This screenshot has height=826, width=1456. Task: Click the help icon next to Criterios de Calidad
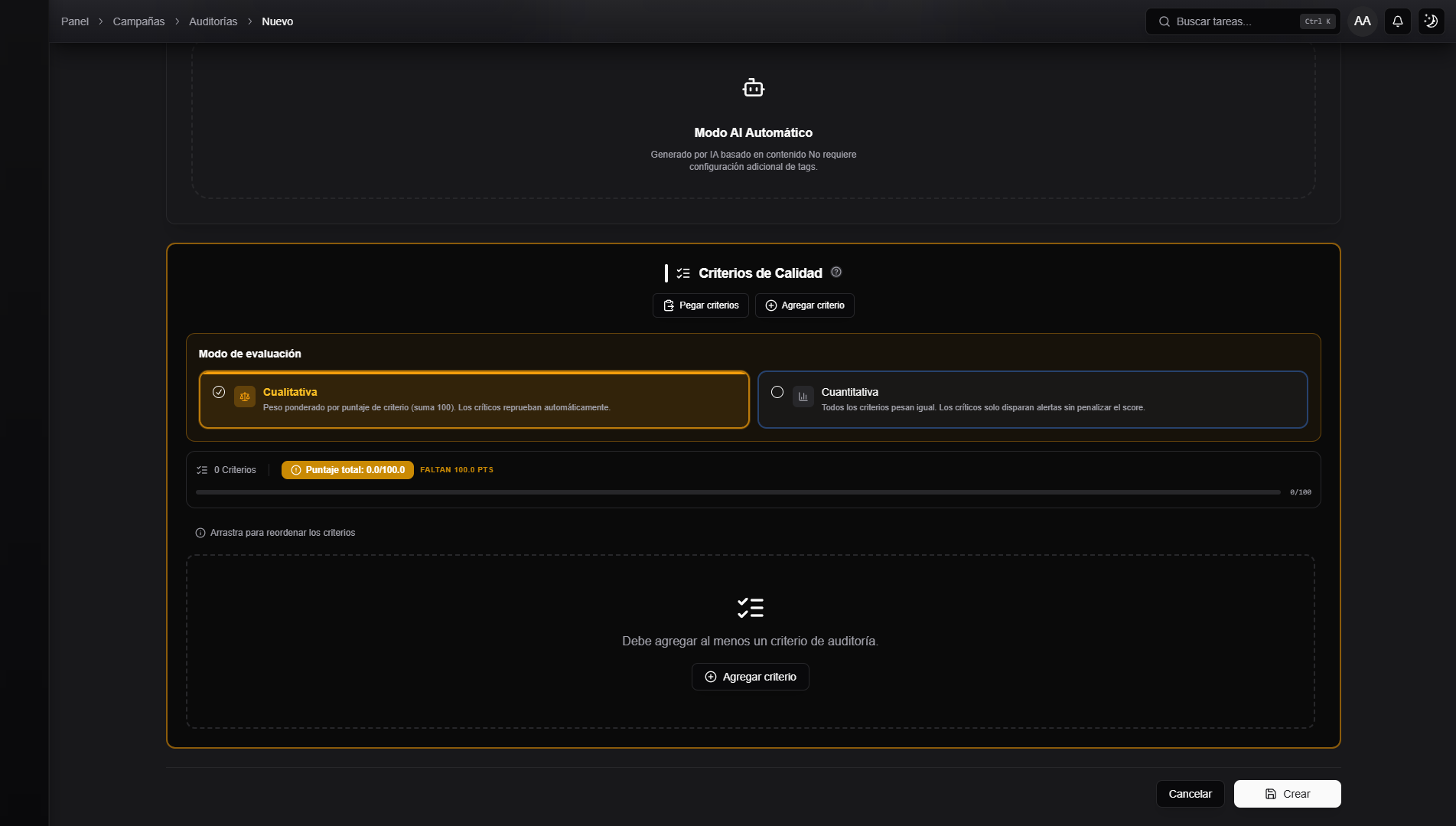[836, 272]
